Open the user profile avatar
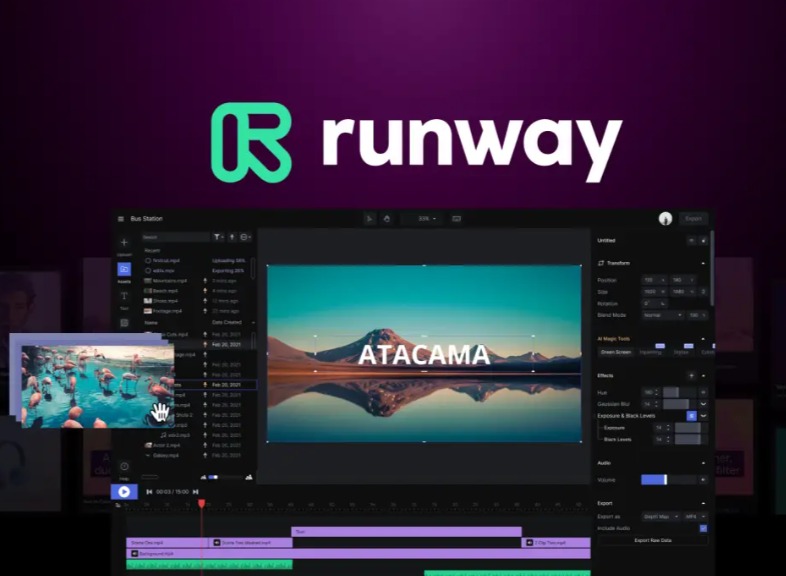 click(x=665, y=219)
